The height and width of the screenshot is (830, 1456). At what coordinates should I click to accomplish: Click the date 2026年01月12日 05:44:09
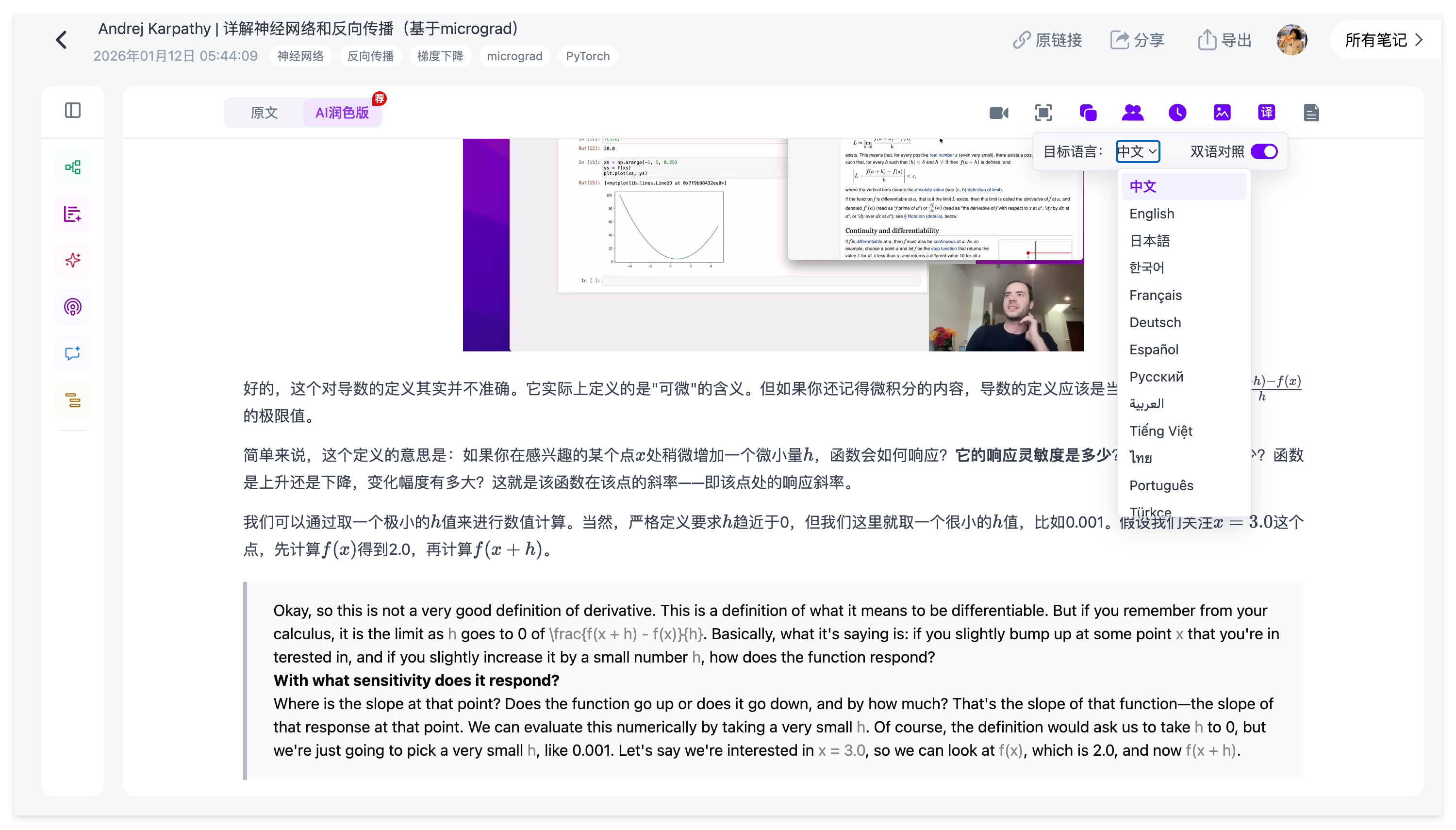(x=176, y=56)
